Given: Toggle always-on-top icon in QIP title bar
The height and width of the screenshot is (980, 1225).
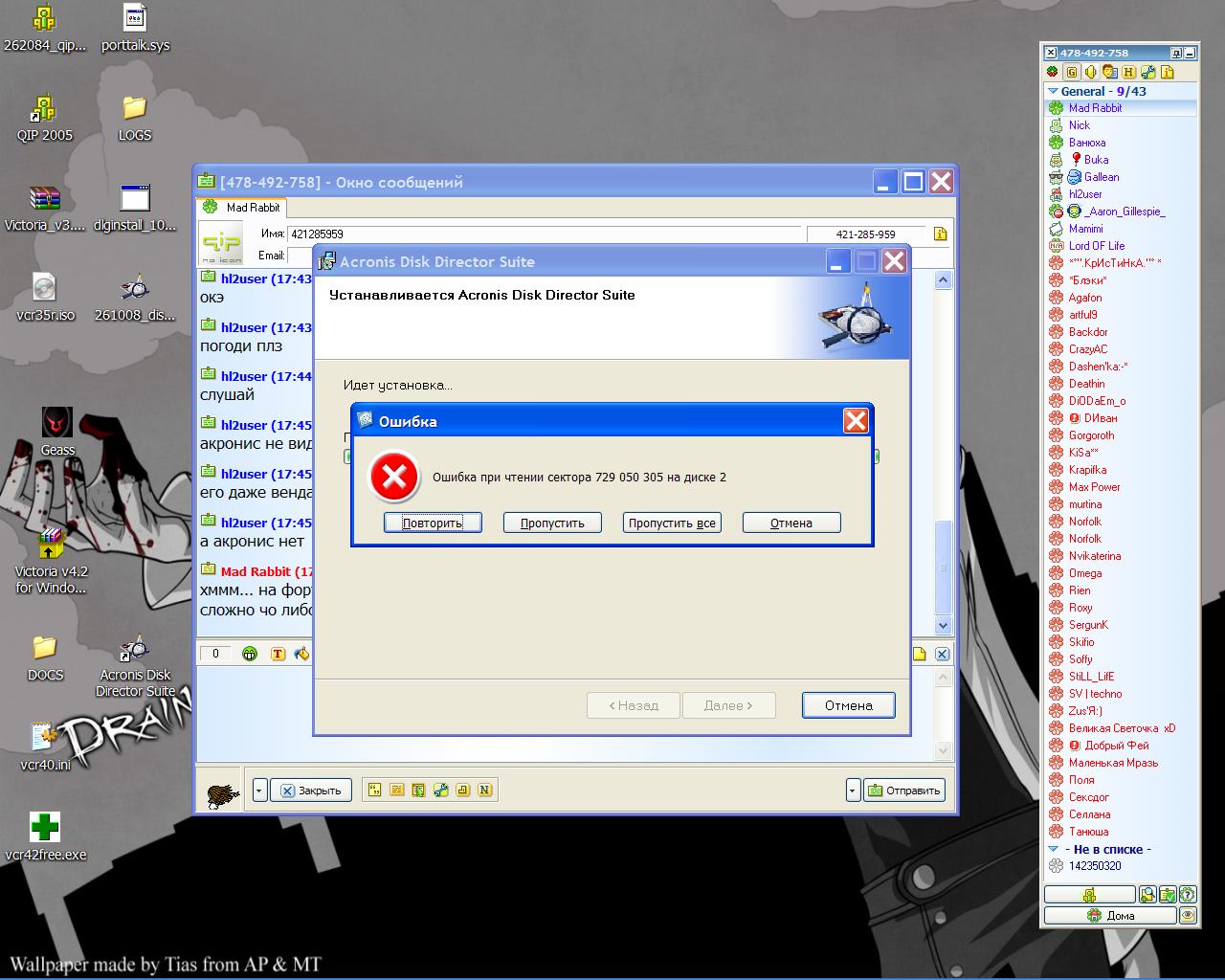Looking at the screenshot, I should pyautogui.click(x=1176, y=54).
